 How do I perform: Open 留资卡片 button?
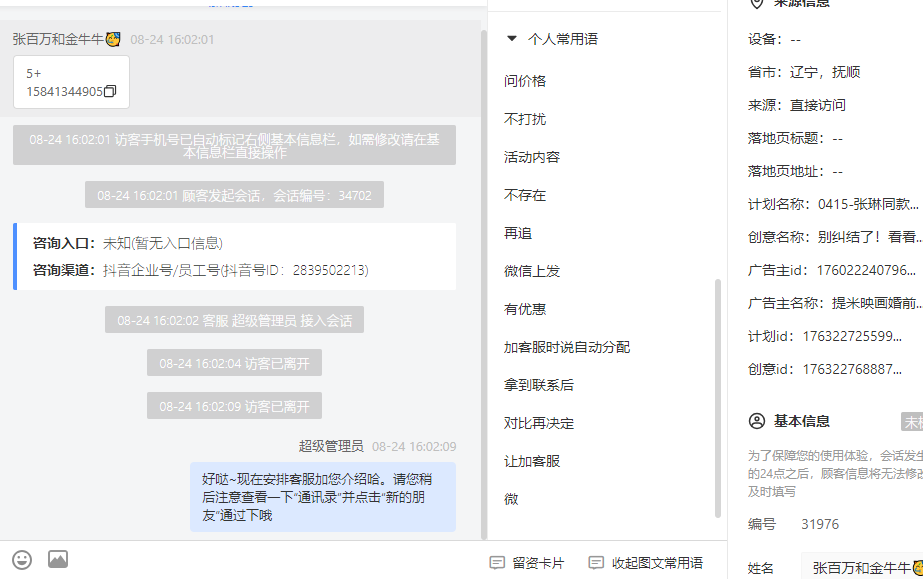coord(527,563)
